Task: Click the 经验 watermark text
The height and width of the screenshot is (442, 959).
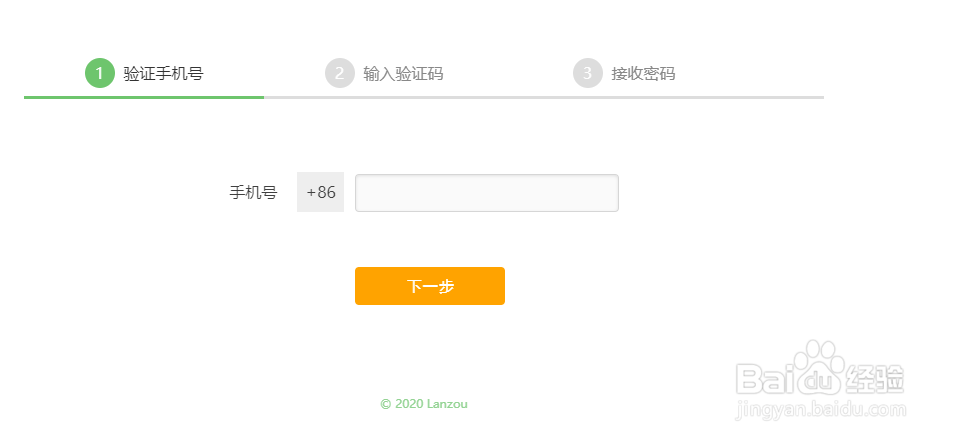Action: click(x=875, y=378)
